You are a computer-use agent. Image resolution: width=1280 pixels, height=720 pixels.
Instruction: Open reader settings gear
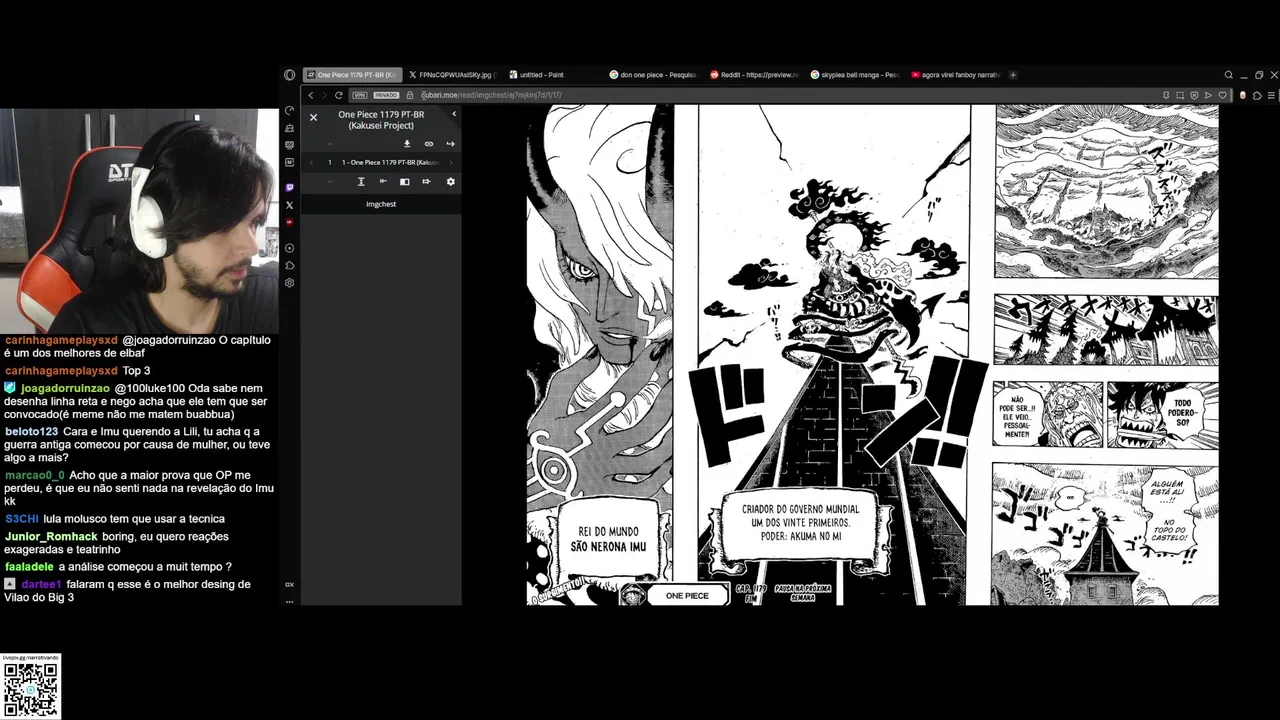coord(450,182)
